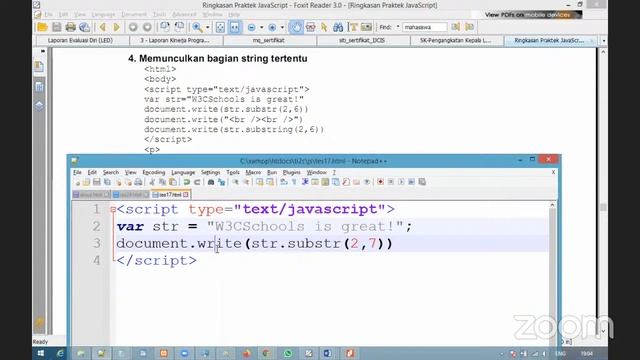Viewport: 640px width, 360px height.
Task: Click the Notepad++ Zoom In icon
Action: click(x=236, y=182)
